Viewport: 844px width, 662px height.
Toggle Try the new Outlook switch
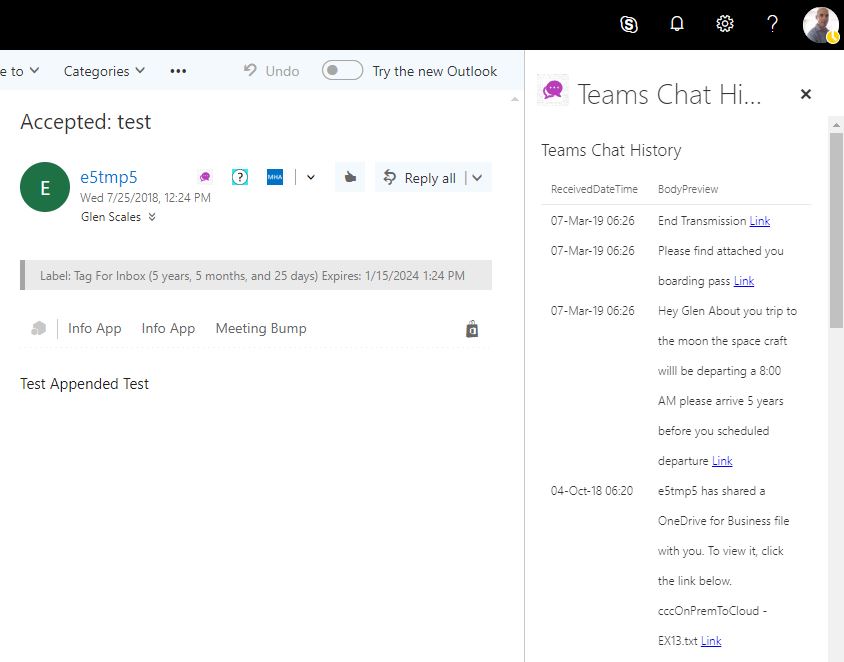342,71
